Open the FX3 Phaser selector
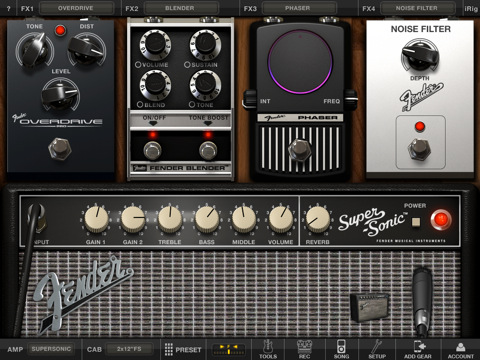The height and width of the screenshot is (360, 480). [x=299, y=8]
